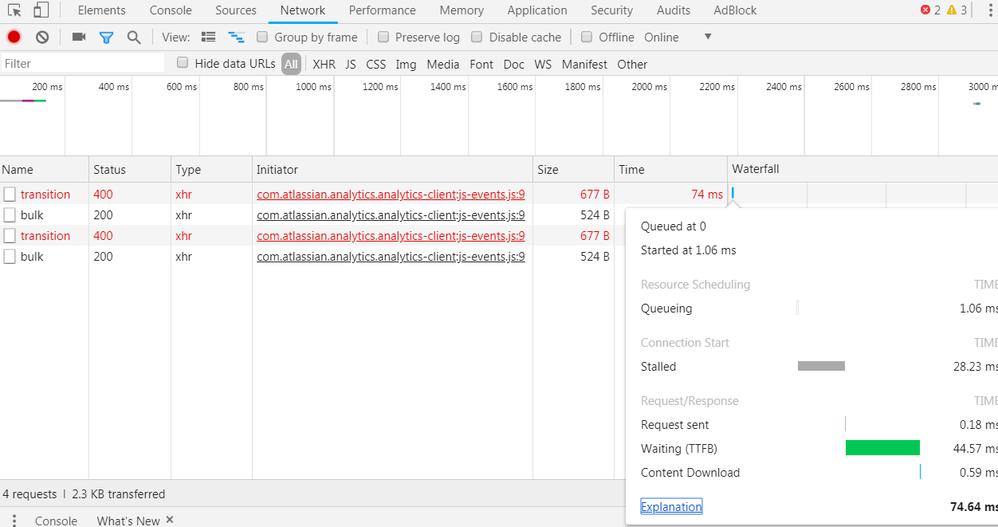998x527 pixels.
Task: Filter requests by CSS
Action: 376,64
